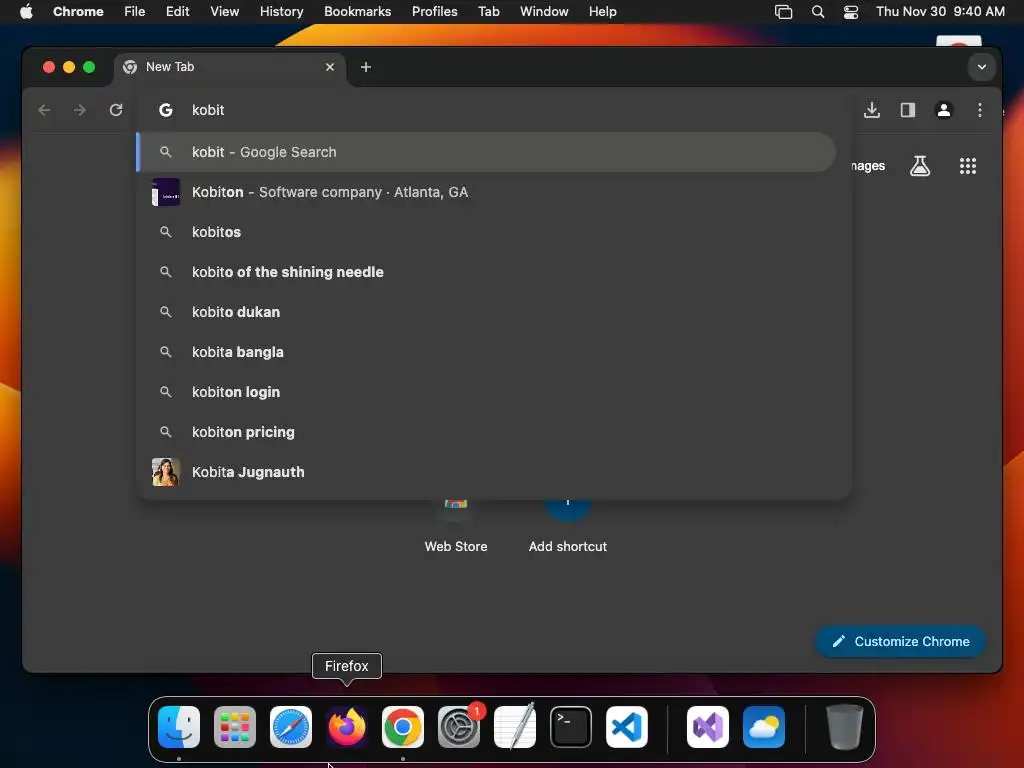Open the Trash in the Dock
The image size is (1024, 768).
(844, 726)
